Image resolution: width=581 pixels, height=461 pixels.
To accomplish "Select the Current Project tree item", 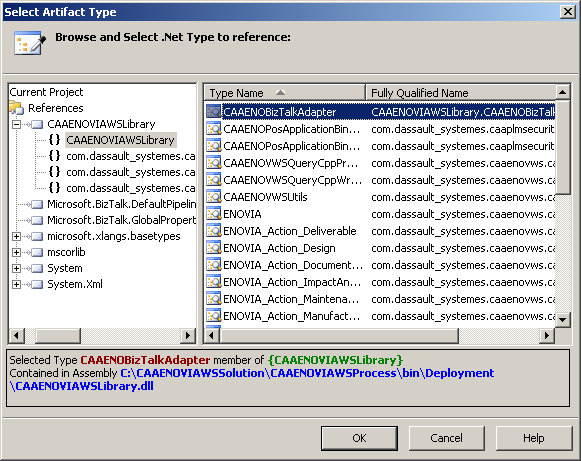I will coord(46,92).
